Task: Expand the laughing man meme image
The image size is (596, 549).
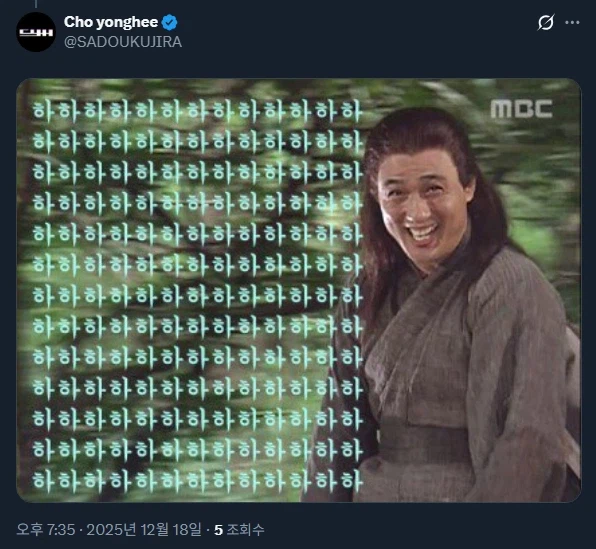Action: tap(299, 290)
